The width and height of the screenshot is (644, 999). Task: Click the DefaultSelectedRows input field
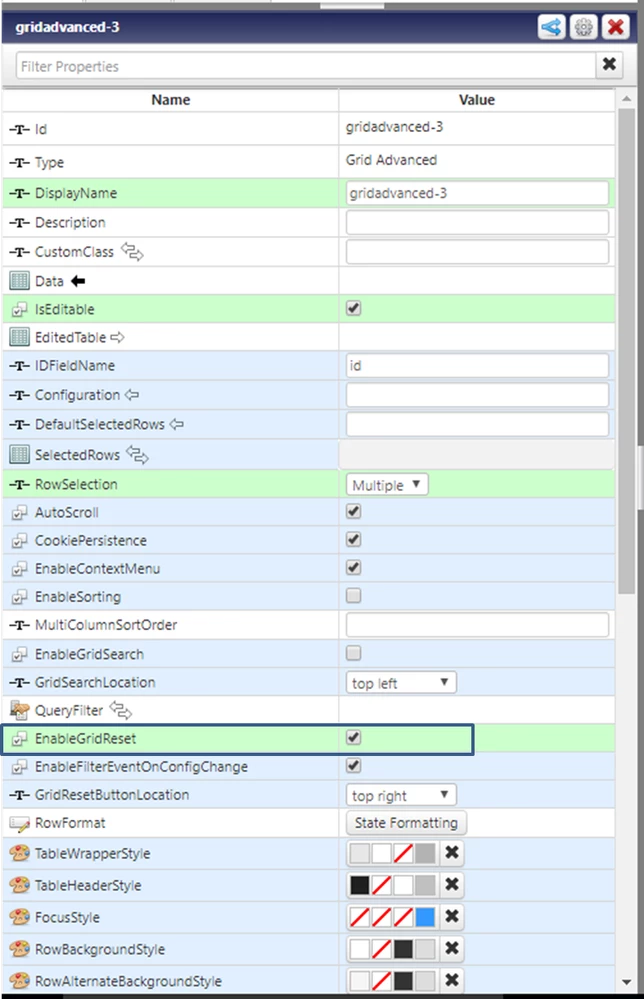(477, 424)
